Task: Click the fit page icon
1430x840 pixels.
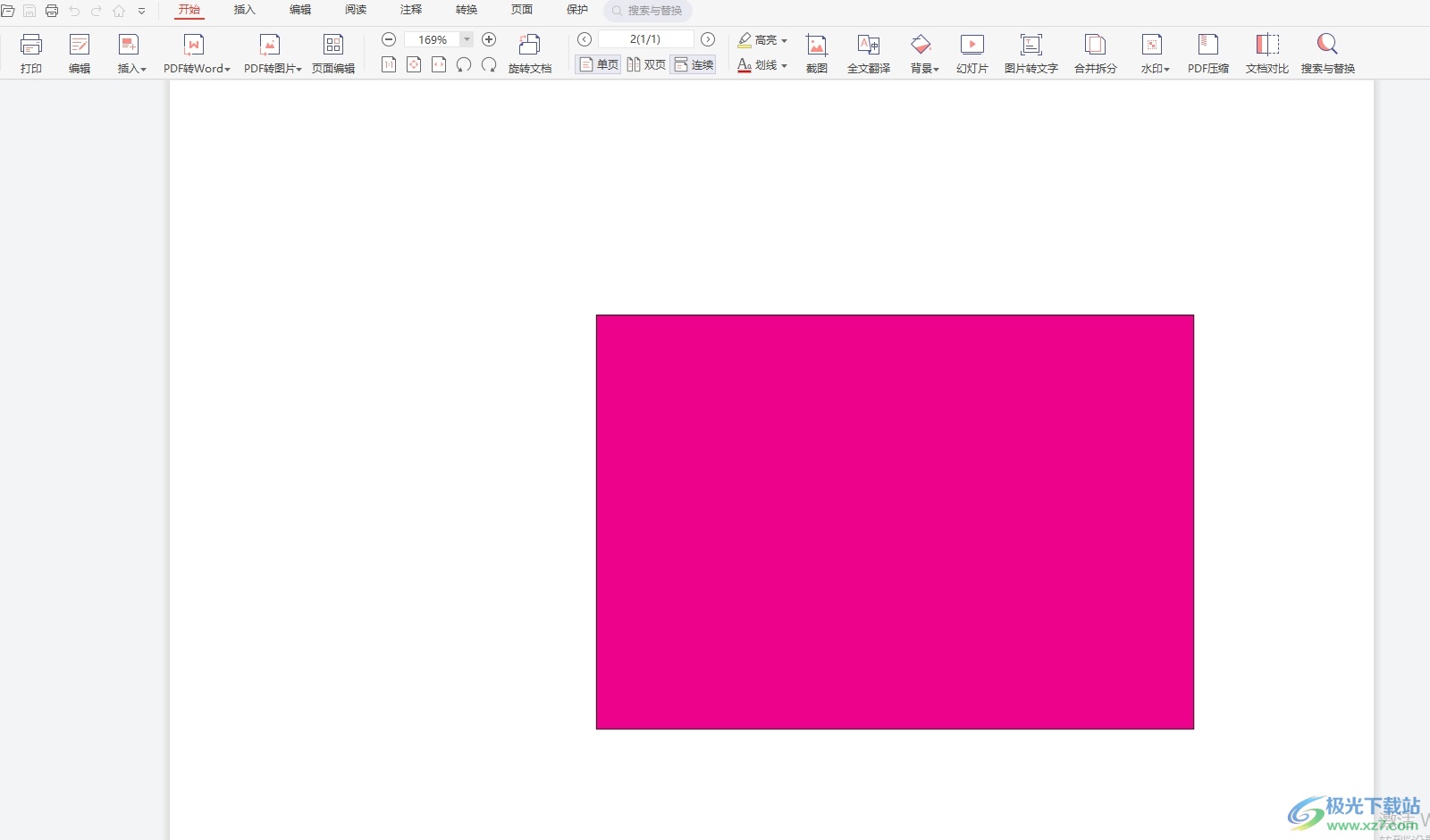Action: tap(414, 64)
